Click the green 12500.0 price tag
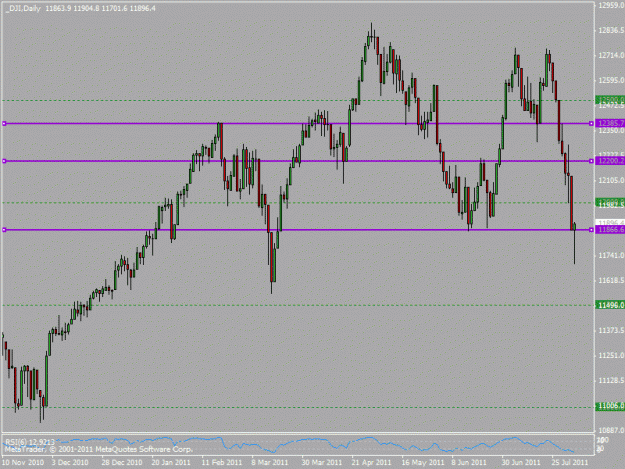This screenshot has width=625, height=469. pos(610,99)
